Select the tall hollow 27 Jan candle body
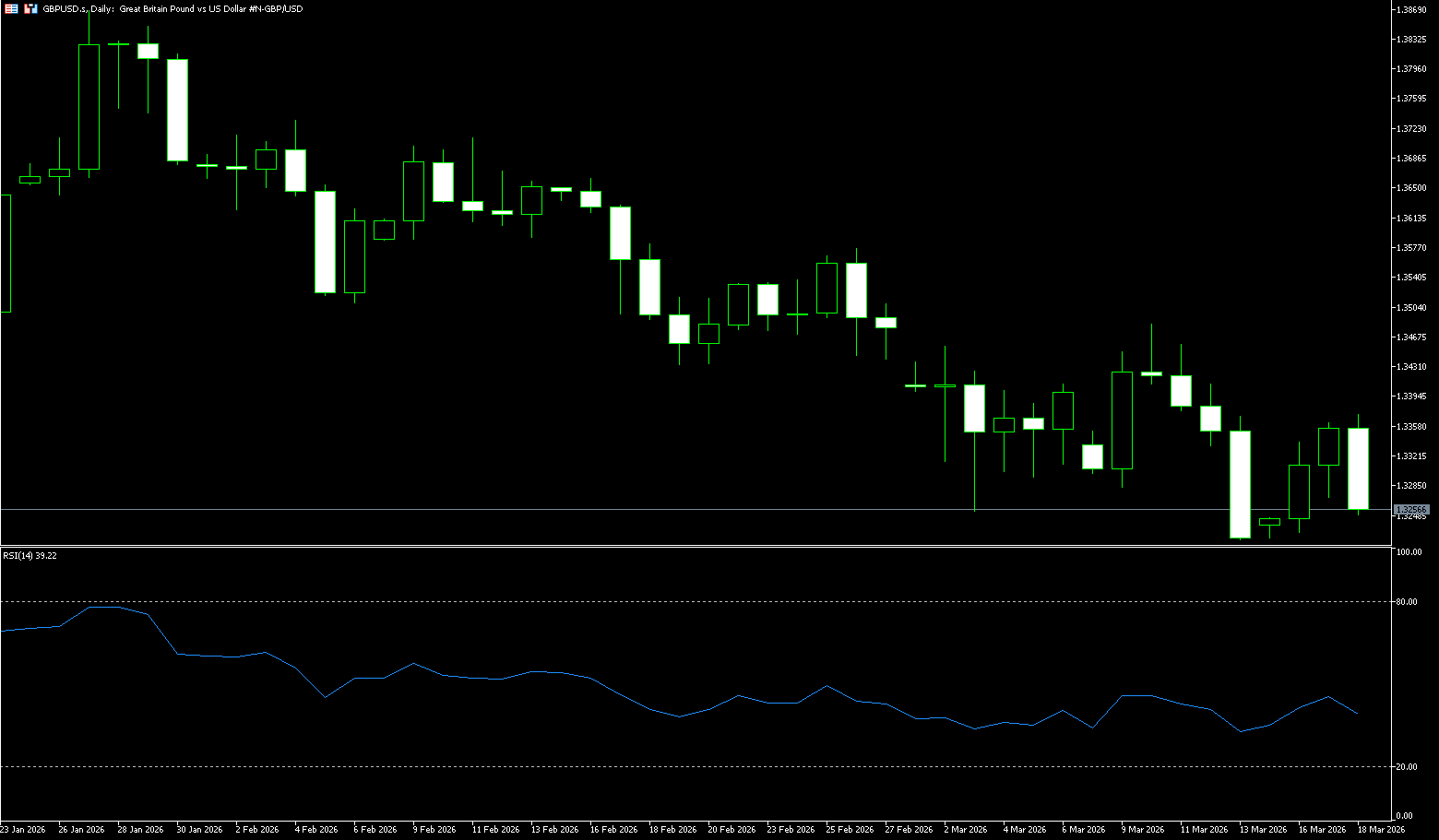This screenshot has width=1439, height=840. click(x=89, y=106)
